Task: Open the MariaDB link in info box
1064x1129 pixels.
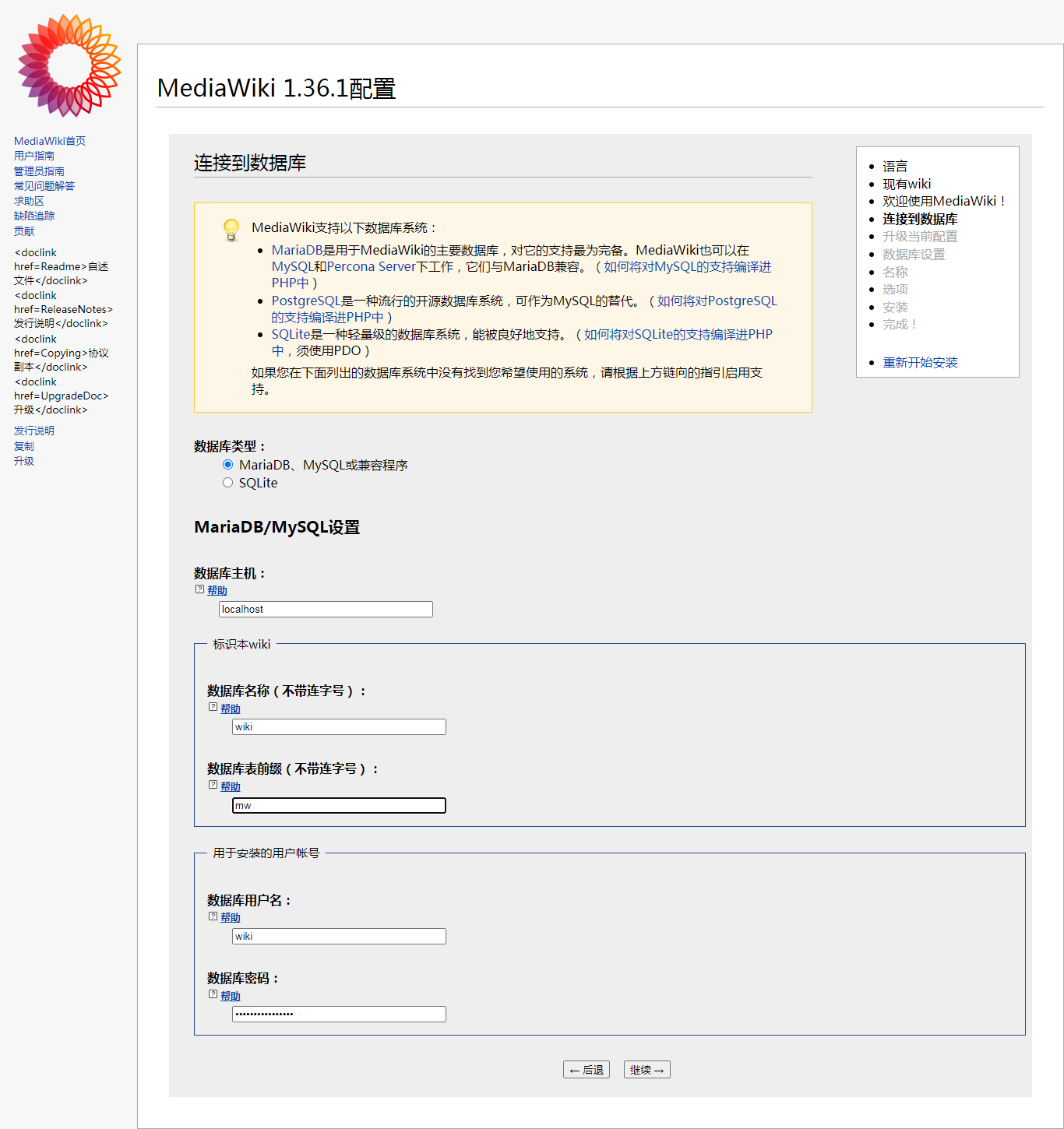Action: (297, 250)
